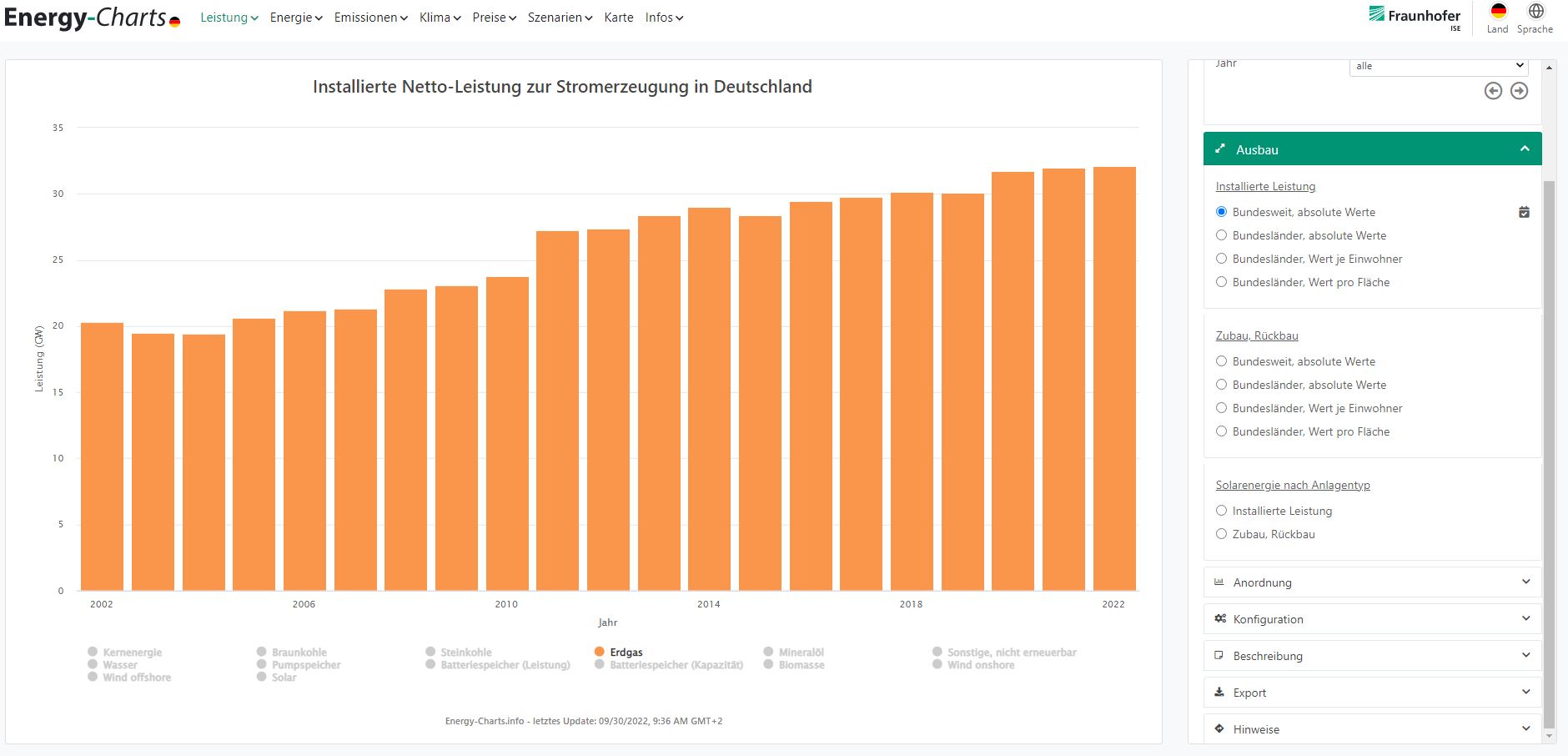1568x756 pixels.
Task: Expand the Konfiguration section
Action: tap(1373, 619)
